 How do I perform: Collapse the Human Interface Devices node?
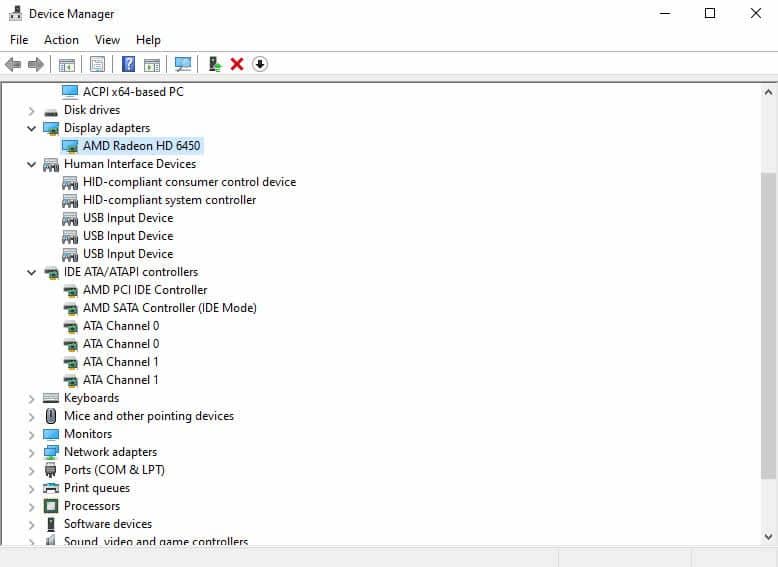[31, 164]
